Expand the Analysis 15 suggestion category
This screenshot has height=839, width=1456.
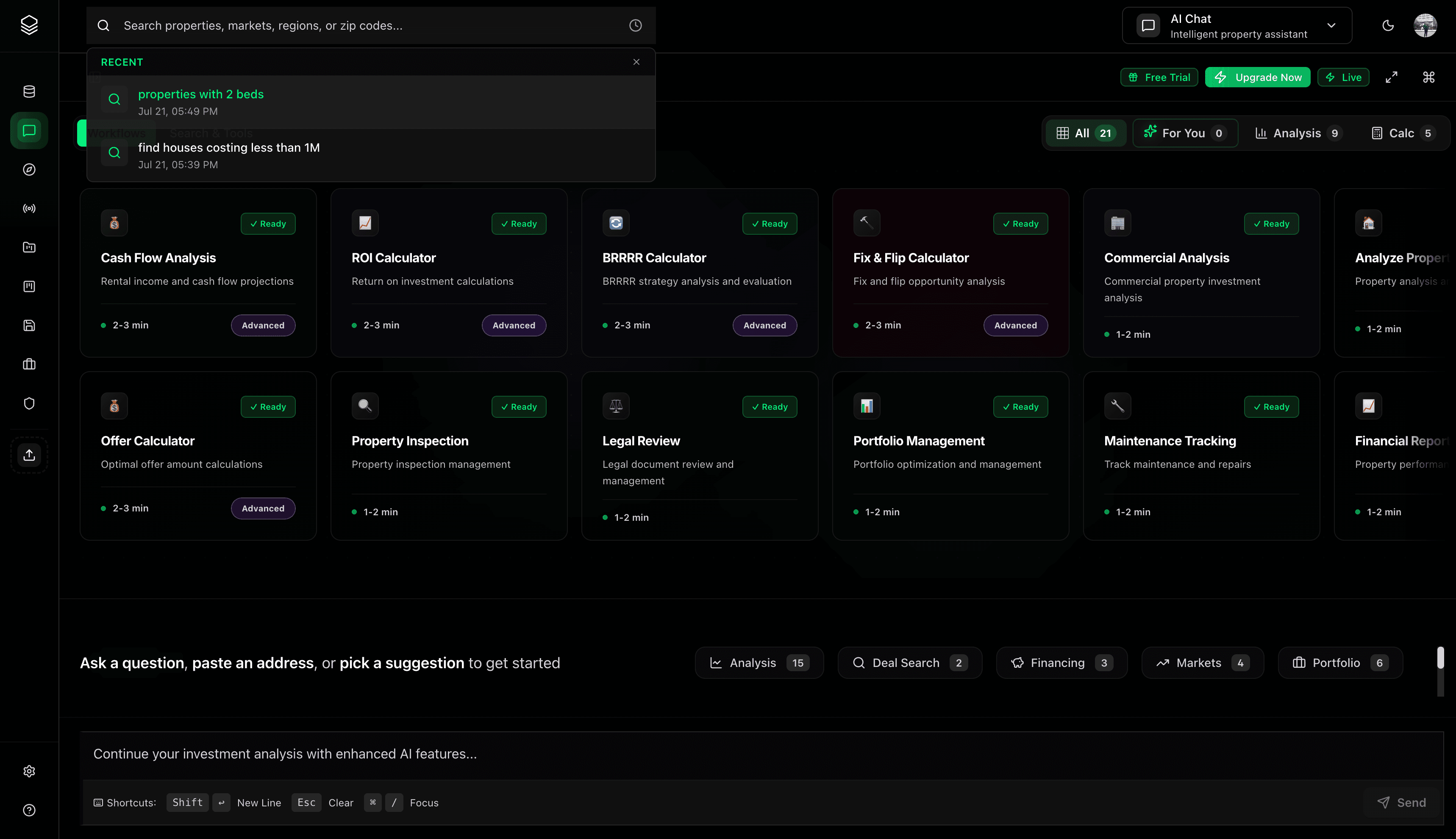[x=759, y=663]
